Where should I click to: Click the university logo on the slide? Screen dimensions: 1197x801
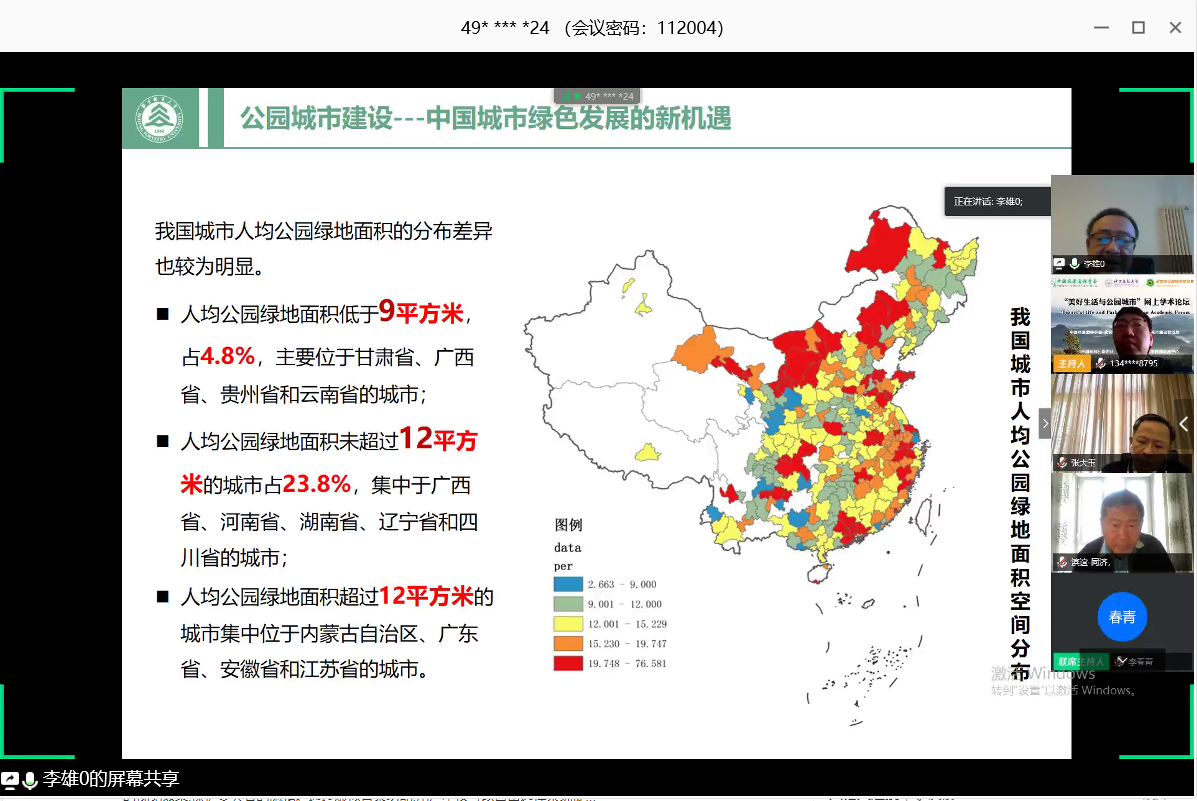160,119
